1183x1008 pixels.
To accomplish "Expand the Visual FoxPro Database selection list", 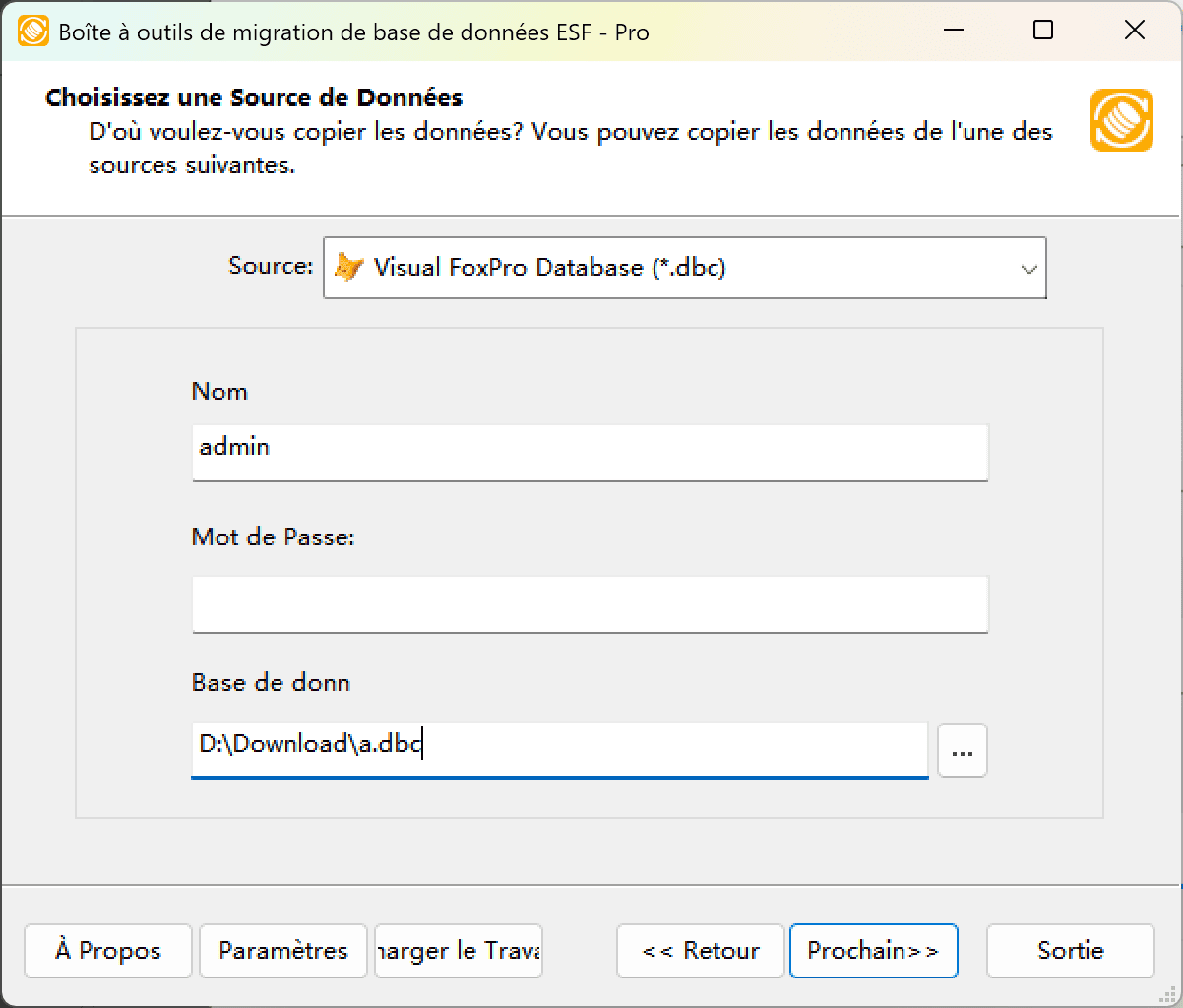I will 1027,268.
